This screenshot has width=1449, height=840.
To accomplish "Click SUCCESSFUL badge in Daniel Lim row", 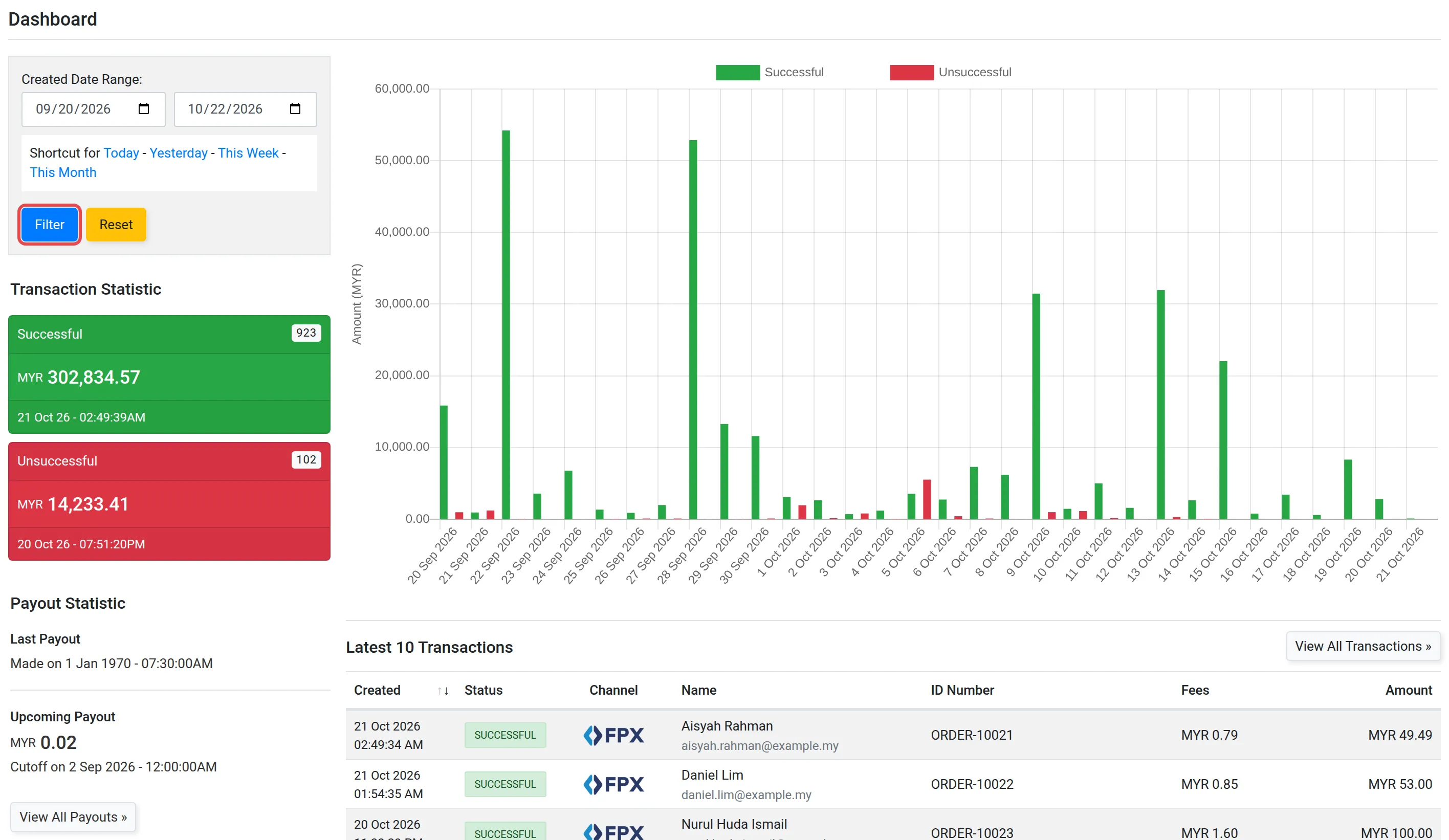I will (x=506, y=784).
